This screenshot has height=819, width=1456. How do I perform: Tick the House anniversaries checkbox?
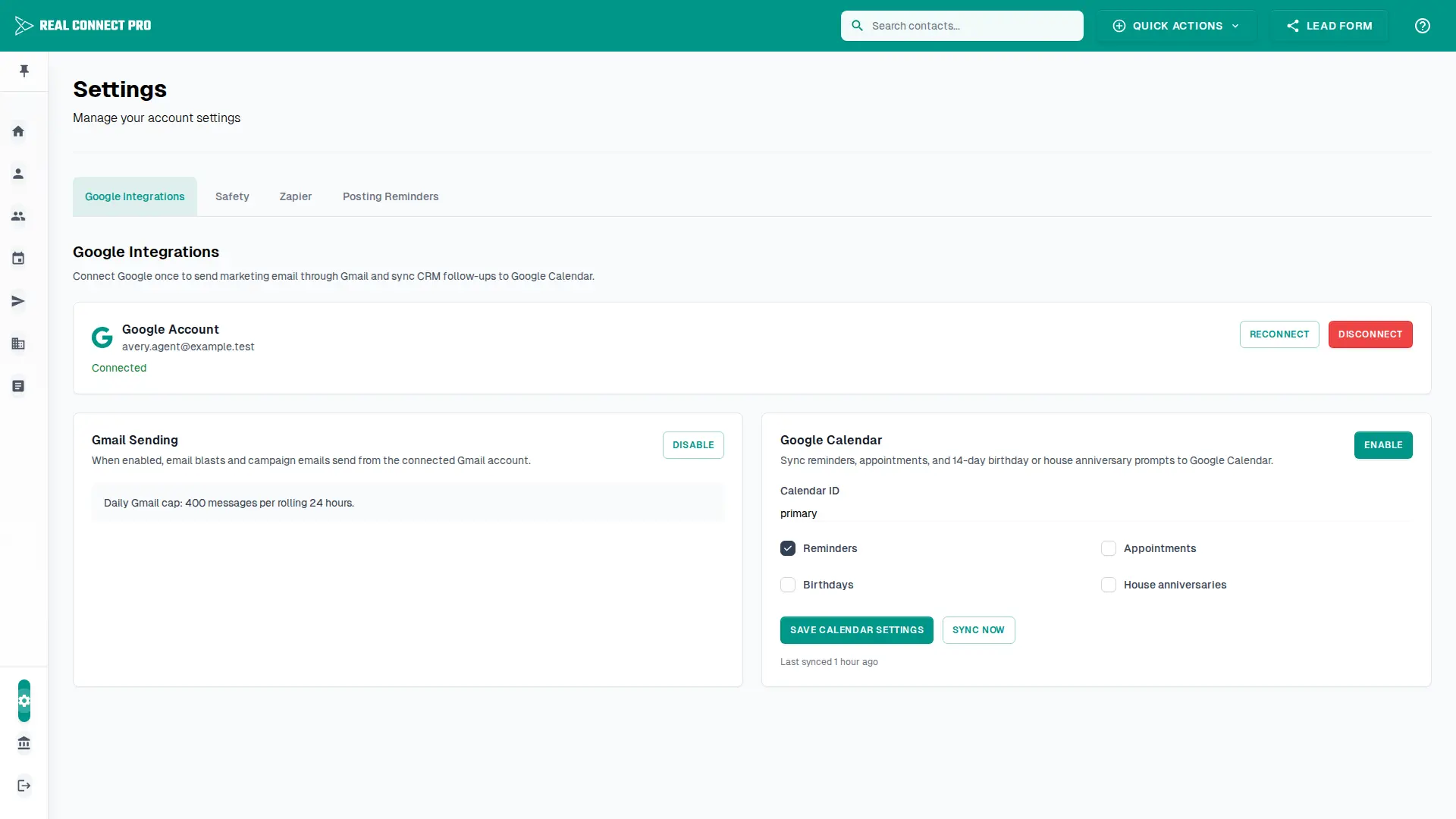(x=1109, y=585)
